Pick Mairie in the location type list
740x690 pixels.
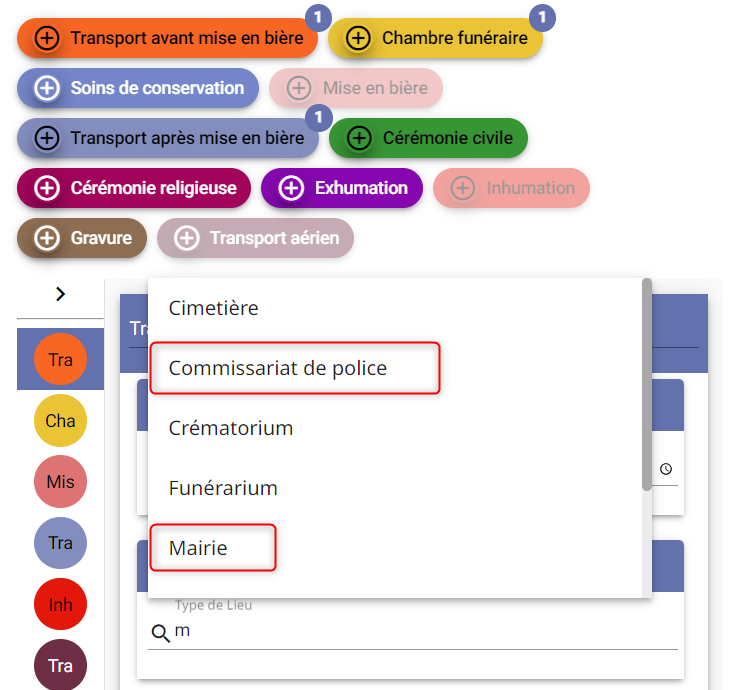point(198,548)
